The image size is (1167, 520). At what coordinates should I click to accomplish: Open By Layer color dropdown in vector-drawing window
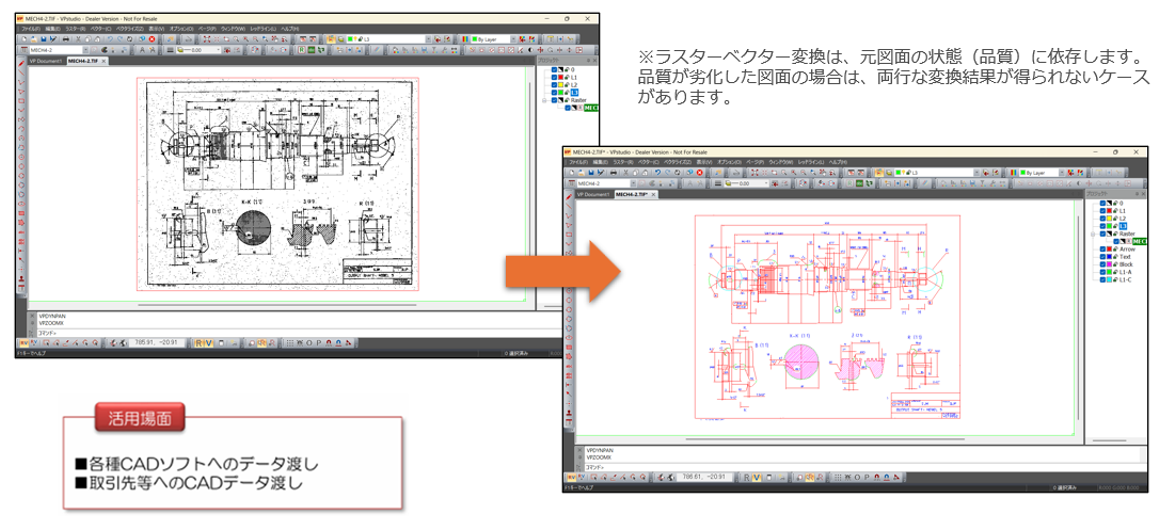[1061, 173]
